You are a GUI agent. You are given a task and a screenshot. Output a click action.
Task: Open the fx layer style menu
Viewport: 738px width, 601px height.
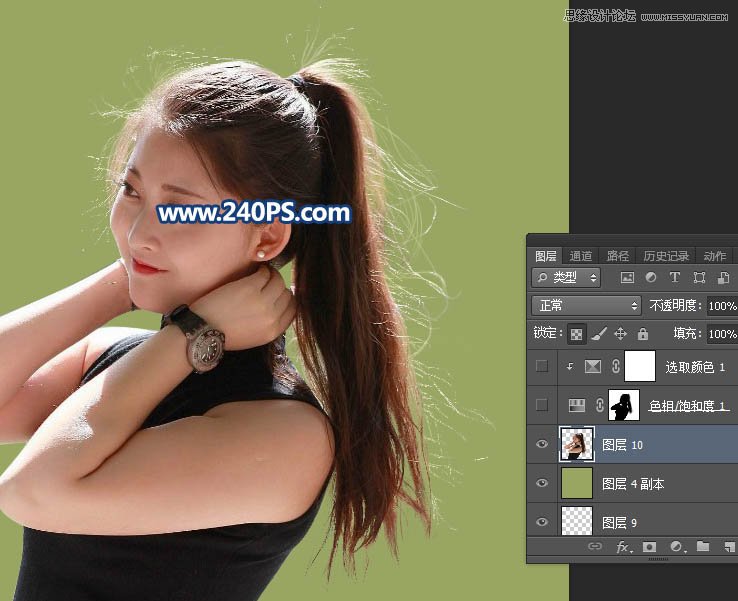click(623, 546)
